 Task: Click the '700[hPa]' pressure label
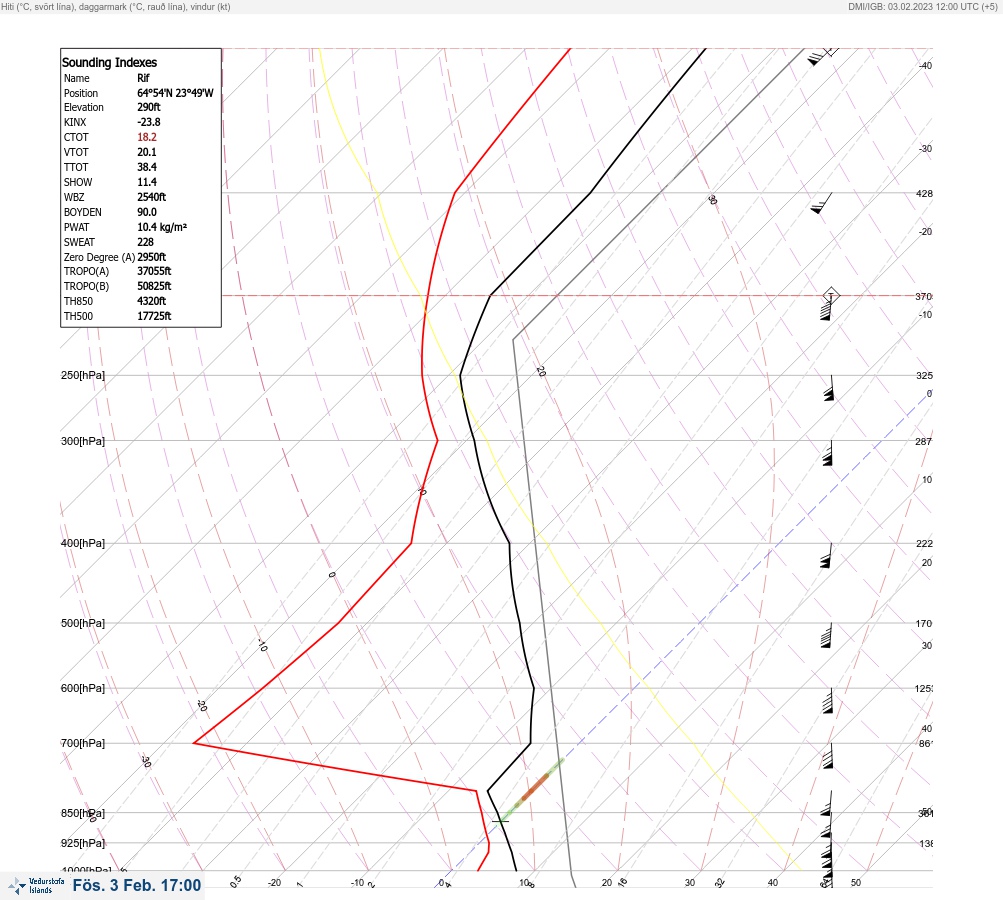point(83,743)
